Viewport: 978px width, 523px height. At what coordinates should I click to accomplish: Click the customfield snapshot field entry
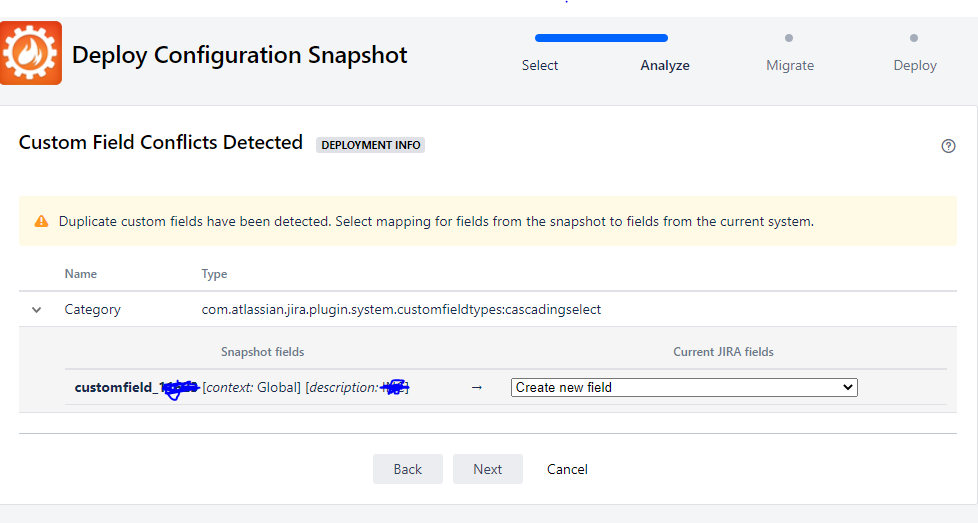coord(242,387)
